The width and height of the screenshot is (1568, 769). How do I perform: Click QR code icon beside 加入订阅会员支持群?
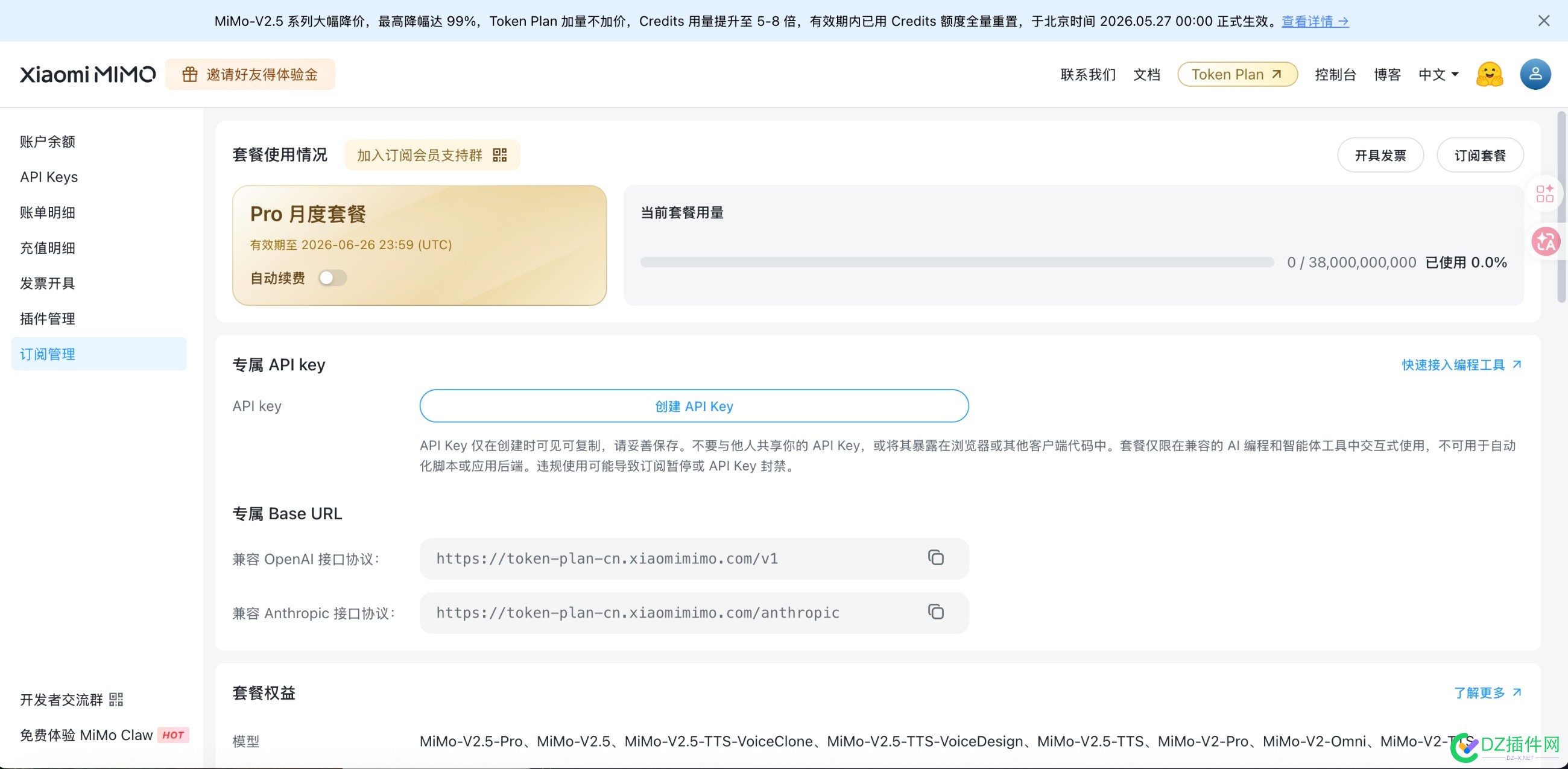500,154
